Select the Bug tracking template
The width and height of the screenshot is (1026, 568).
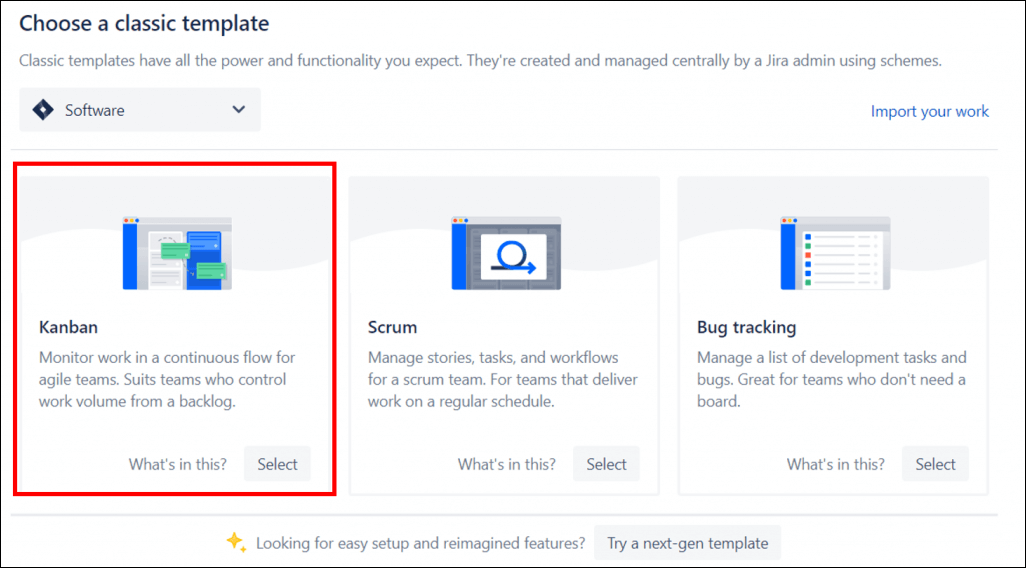pyautogui.click(x=935, y=464)
